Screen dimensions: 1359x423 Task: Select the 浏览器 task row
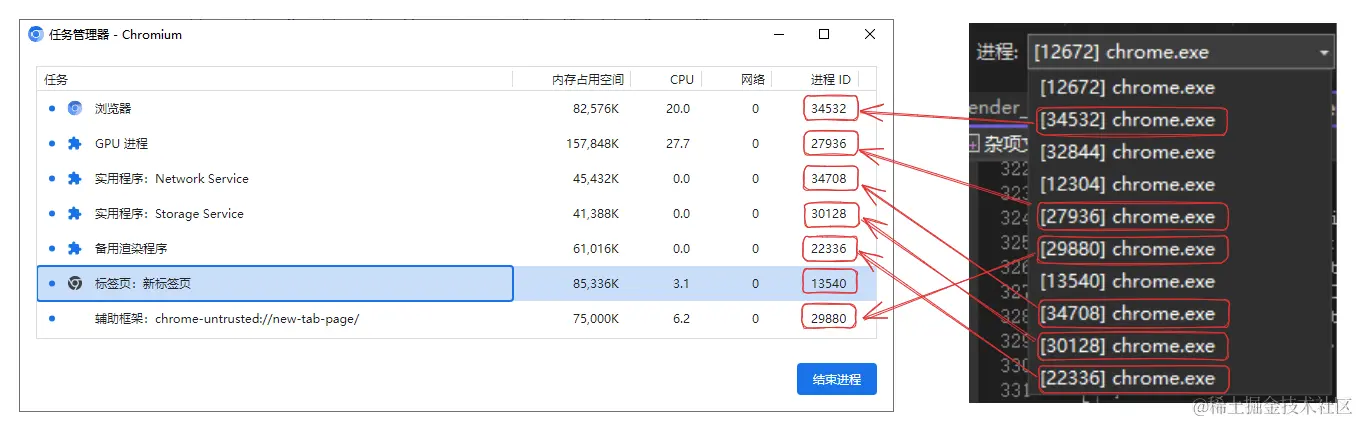pos(457,108)
